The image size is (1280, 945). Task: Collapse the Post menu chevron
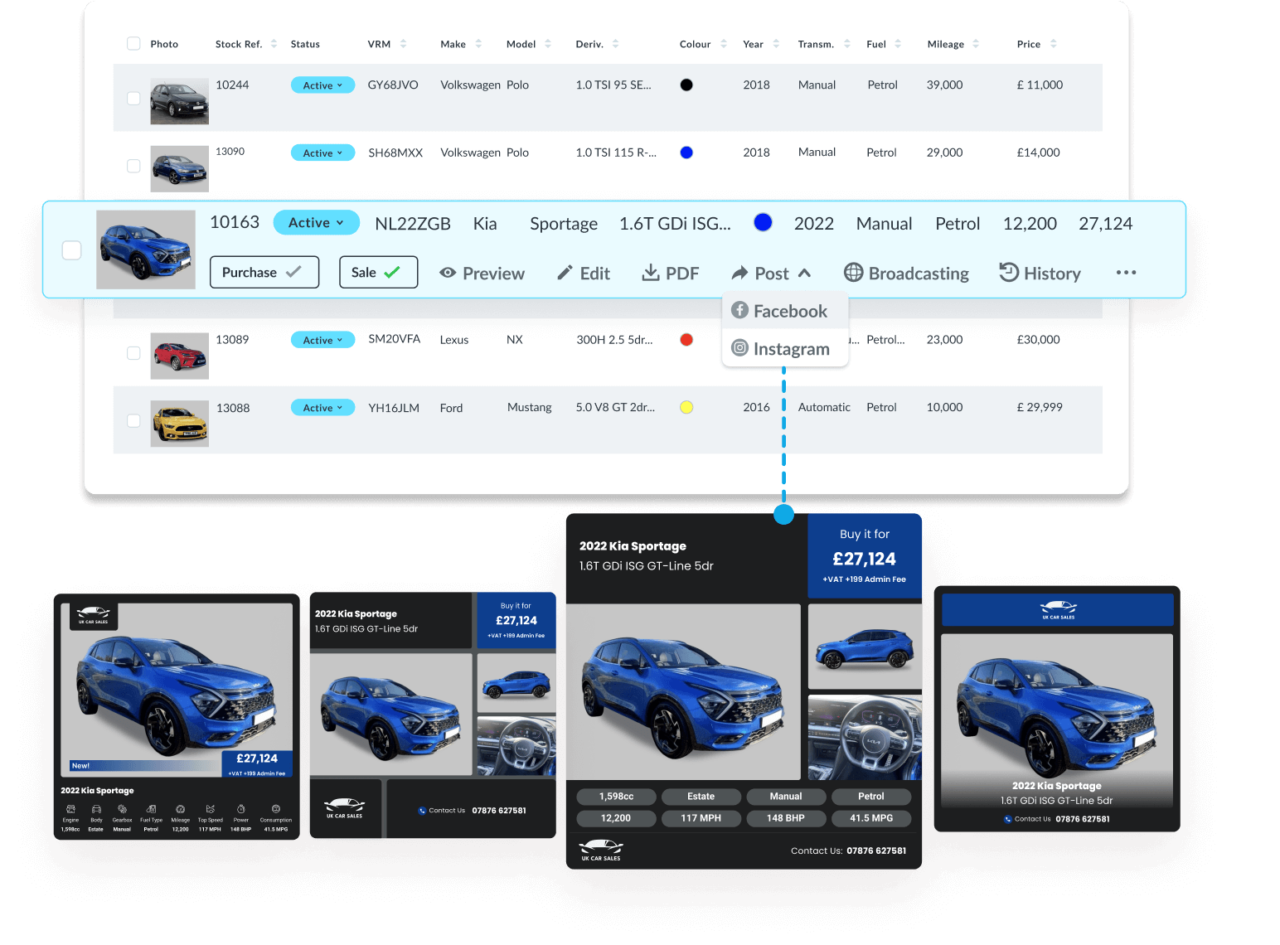click(x=805, y=273)
